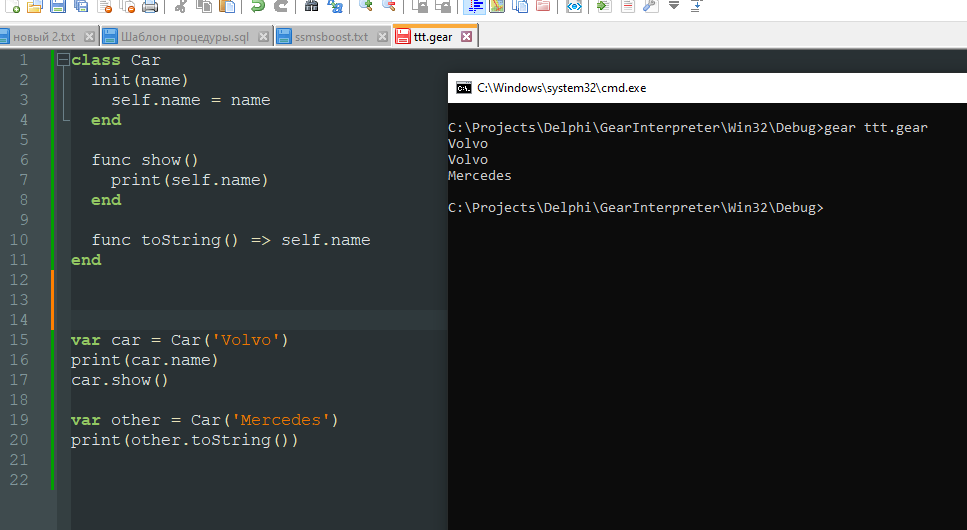
Task: Close the ttt.gear tab
Action: [467, 36]
